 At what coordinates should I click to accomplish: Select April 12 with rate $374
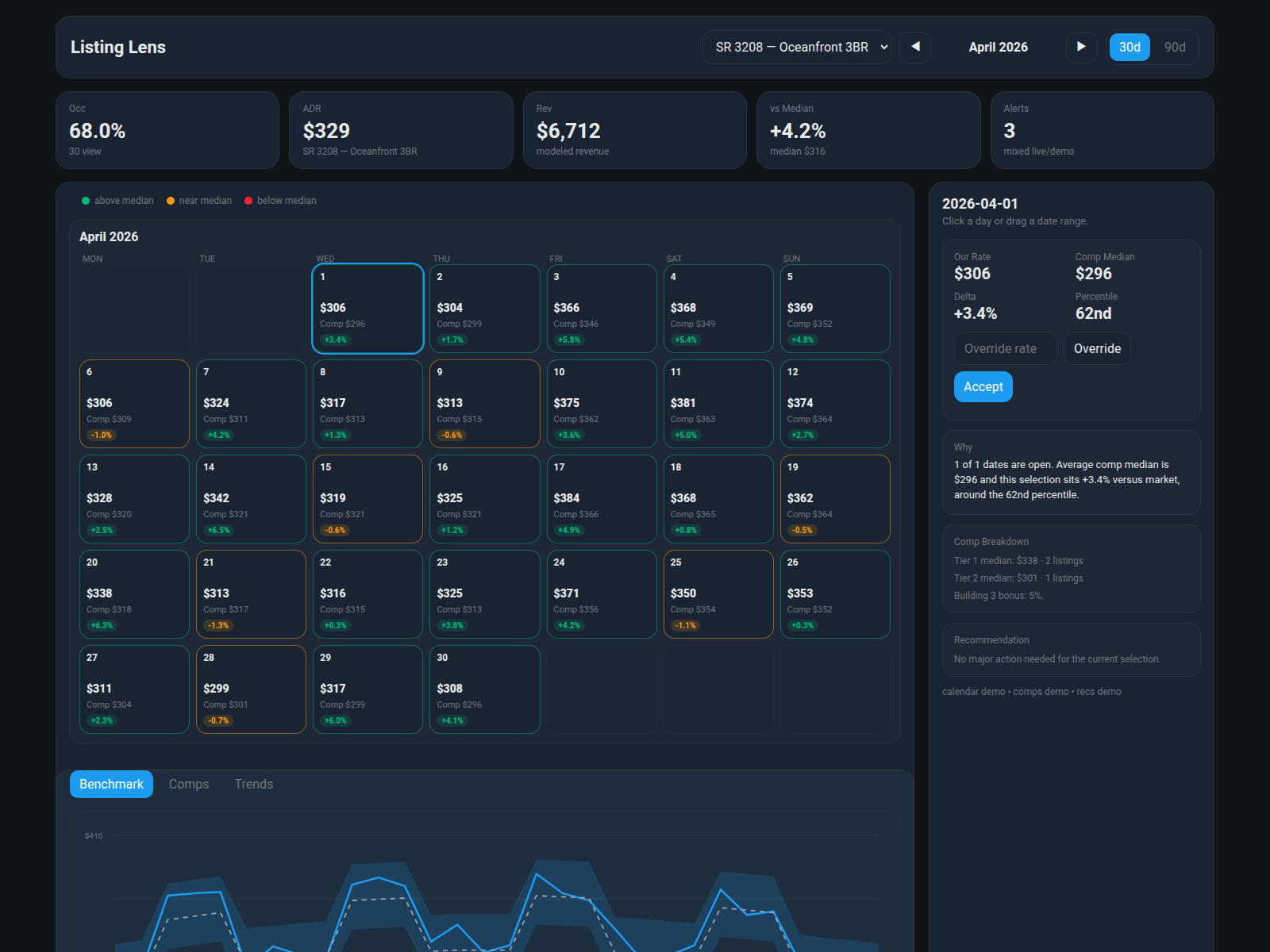tap(835, 404)
